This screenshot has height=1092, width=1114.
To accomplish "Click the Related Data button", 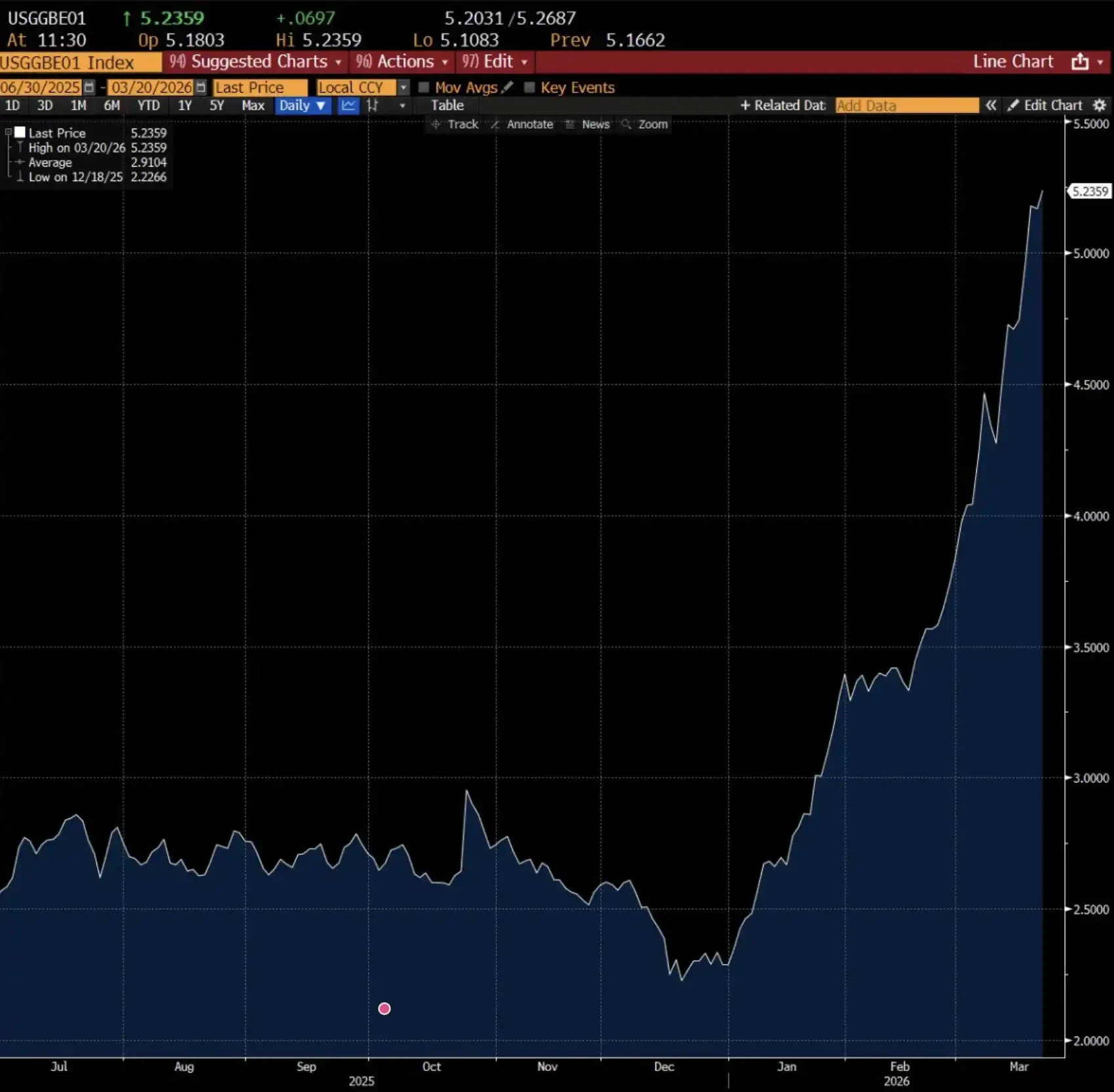I will pyautogui.click(x=782, y=105).
